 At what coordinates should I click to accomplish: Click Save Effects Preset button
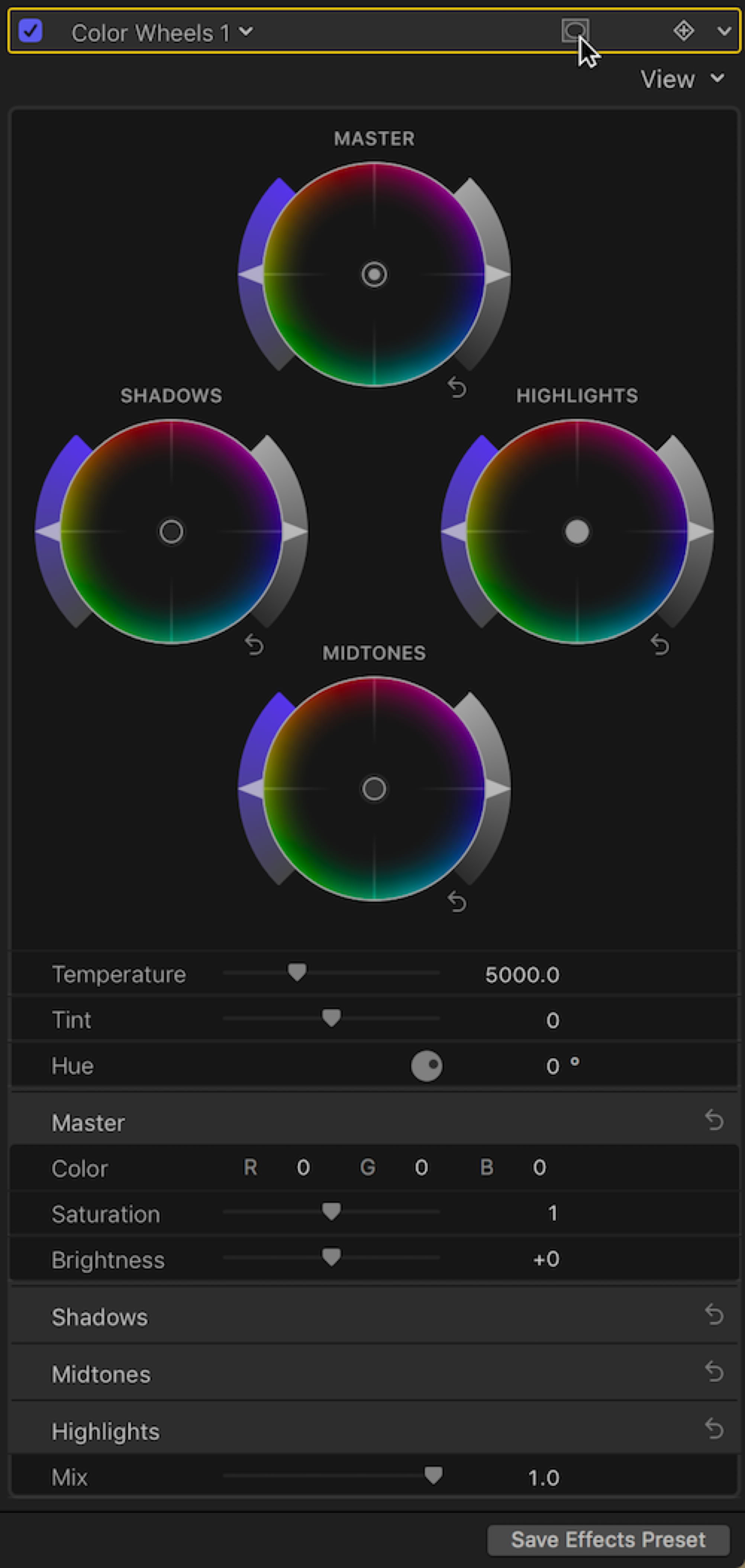(x=608, y=1539)
